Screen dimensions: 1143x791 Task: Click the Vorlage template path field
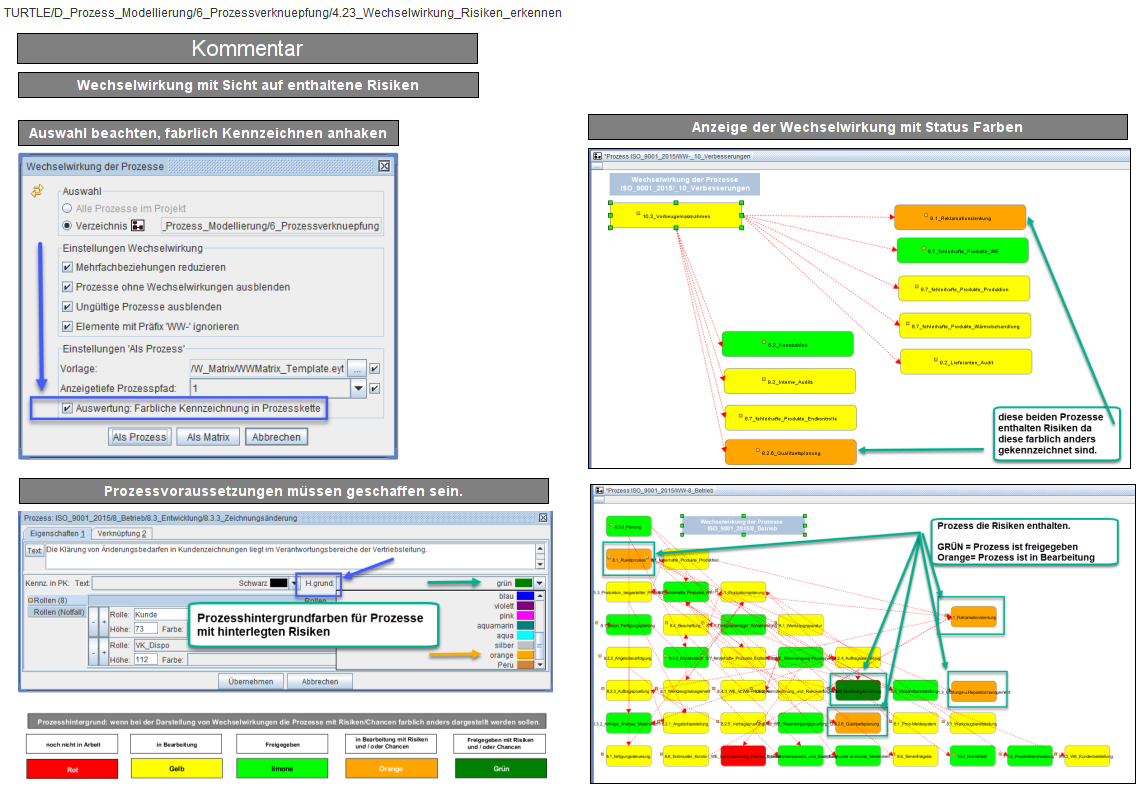pyautogui.click(x=268, y=369)
